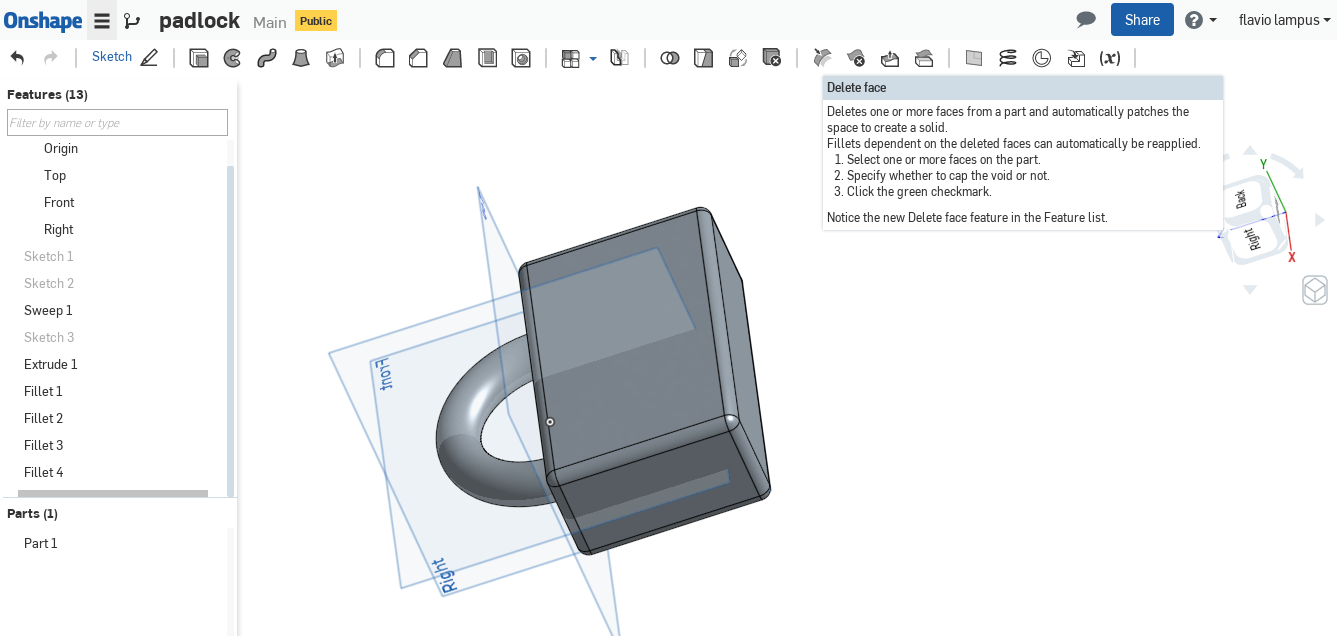The height and width of the screenshot is (636, 1337).
Task: Select the Boolean tool icon
Action: click(x=670, y=58)
